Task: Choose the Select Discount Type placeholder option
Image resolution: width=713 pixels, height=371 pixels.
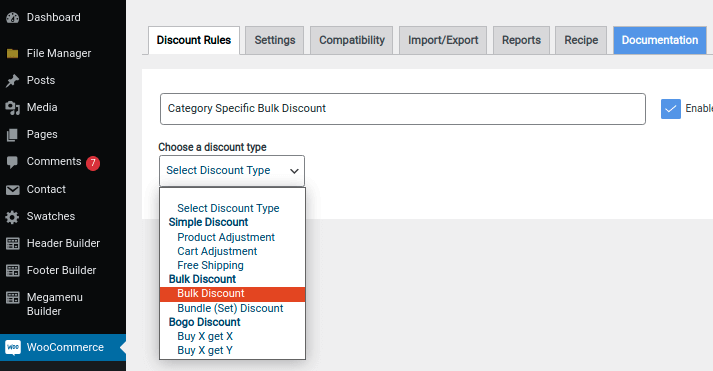Action: pos(232,208)
